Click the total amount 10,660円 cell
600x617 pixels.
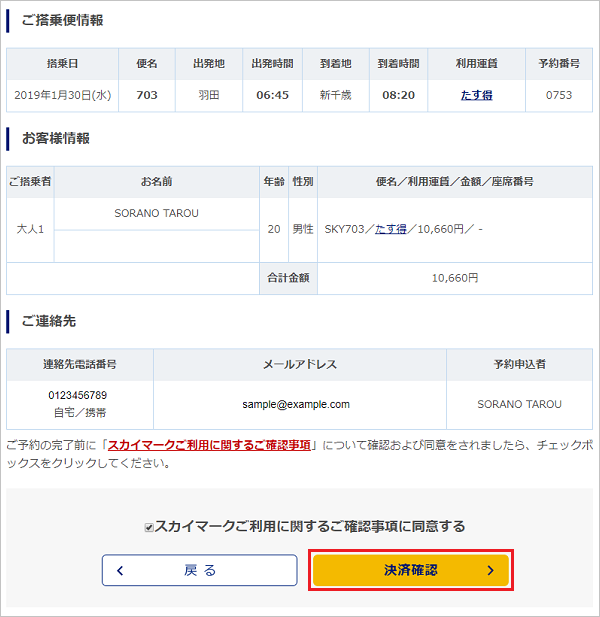(x=455, y=278)
